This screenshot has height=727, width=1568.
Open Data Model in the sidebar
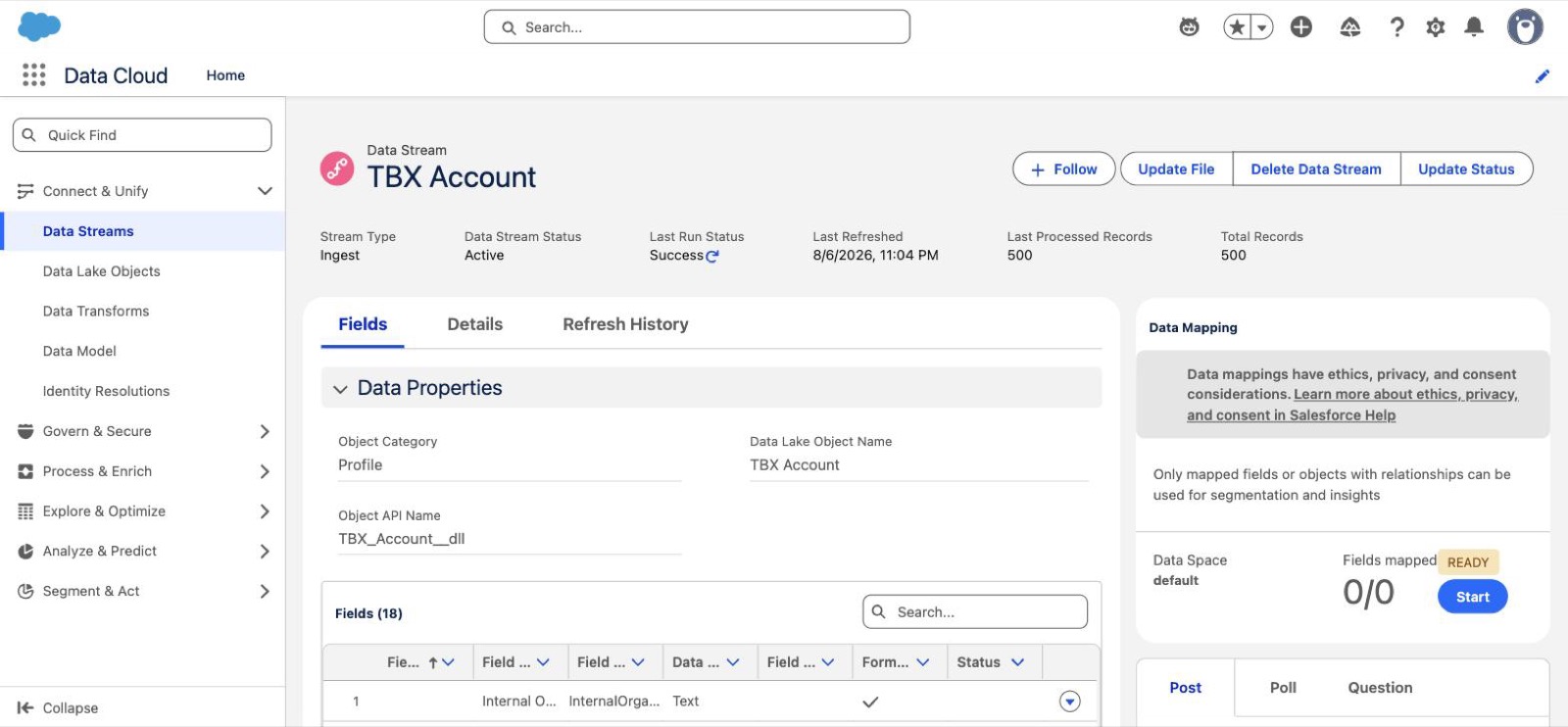(x=79, y=352)
